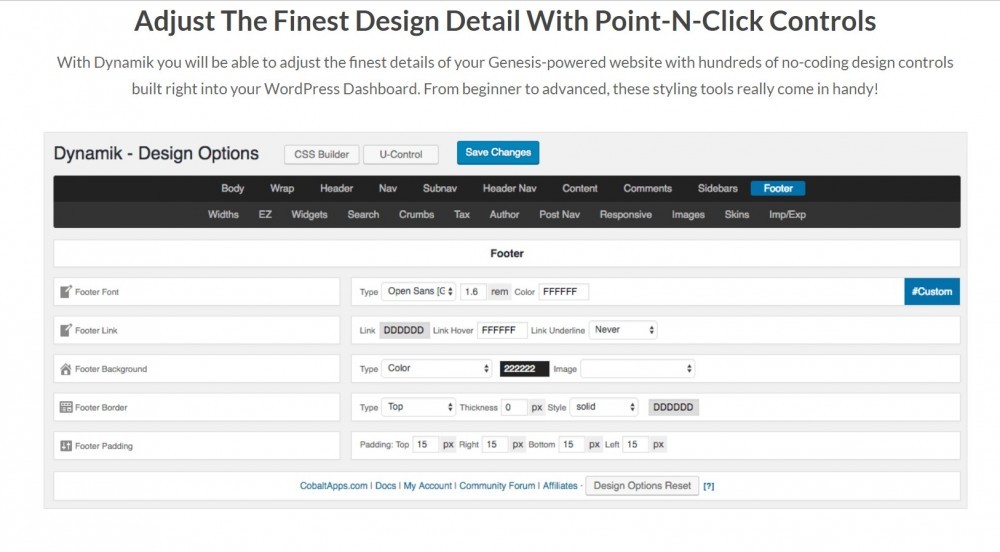Open the Footer Border style dropdown
Viewport: 1000px width, 552px height.
(603, 407)
